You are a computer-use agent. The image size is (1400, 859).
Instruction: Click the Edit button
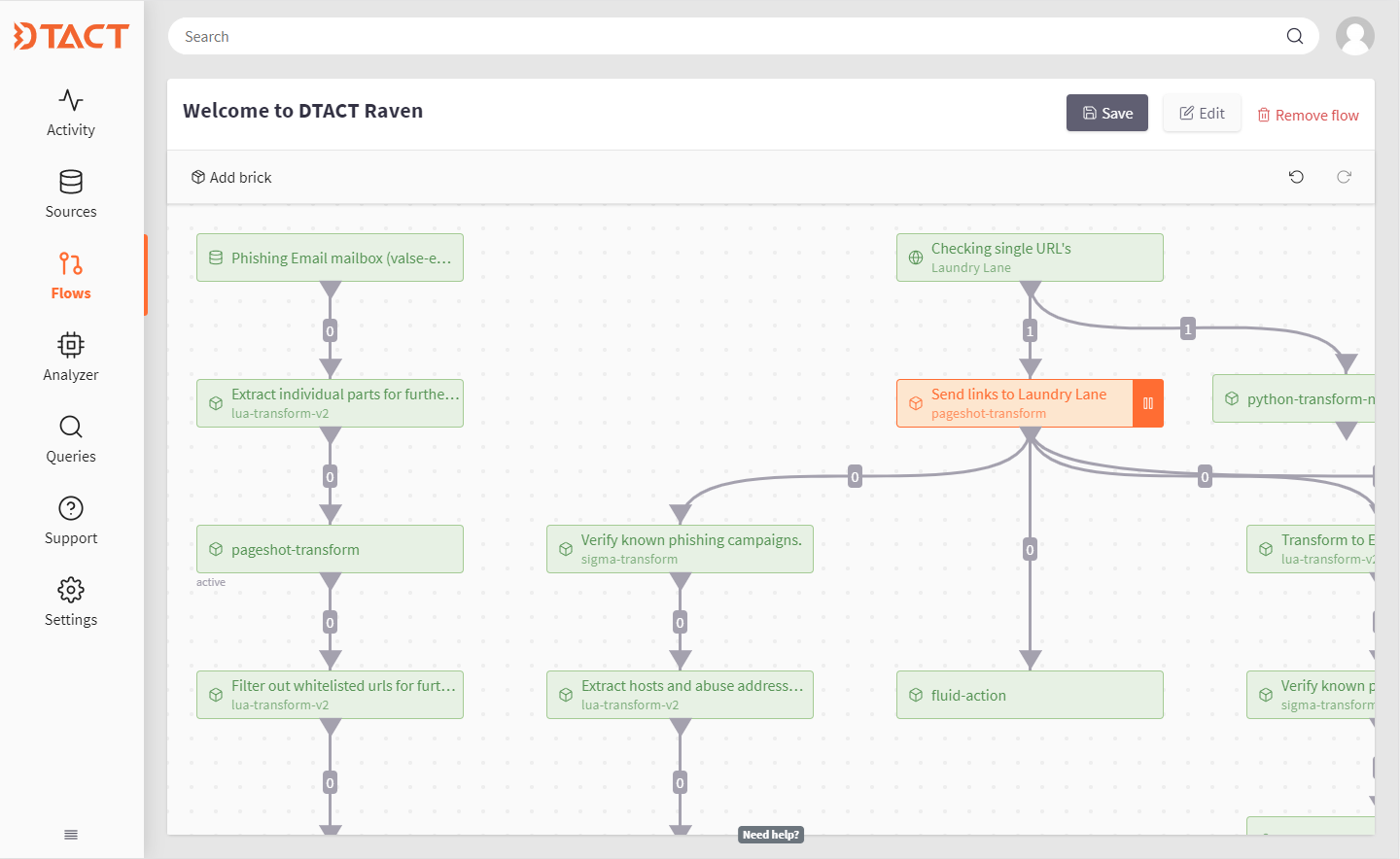point(1202,113)
